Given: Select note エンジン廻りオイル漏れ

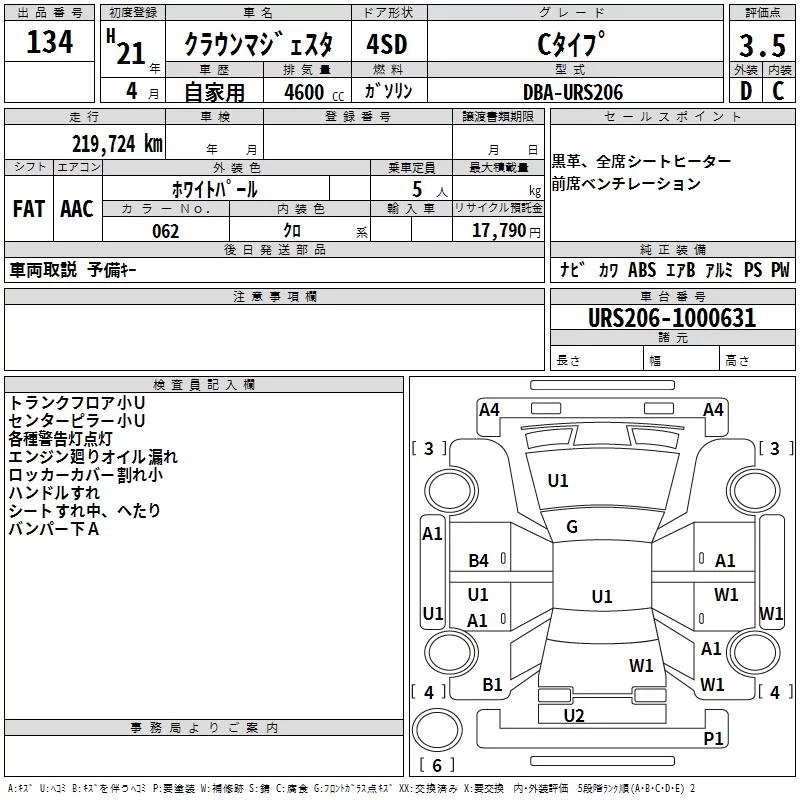Looking at the screenshot, I should point(93,457).
